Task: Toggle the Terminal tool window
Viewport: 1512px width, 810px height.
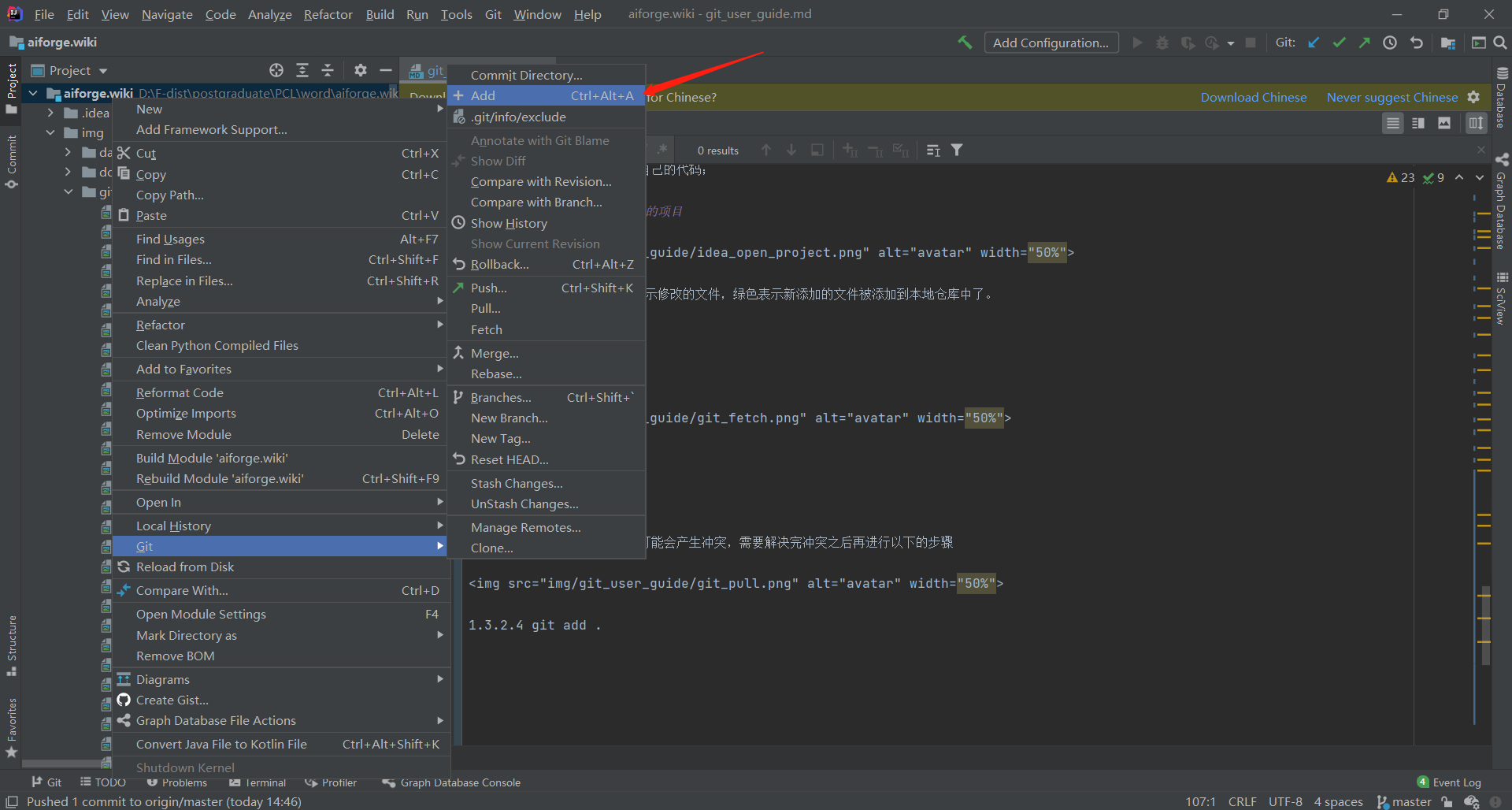Action: [x=258, y=782]
